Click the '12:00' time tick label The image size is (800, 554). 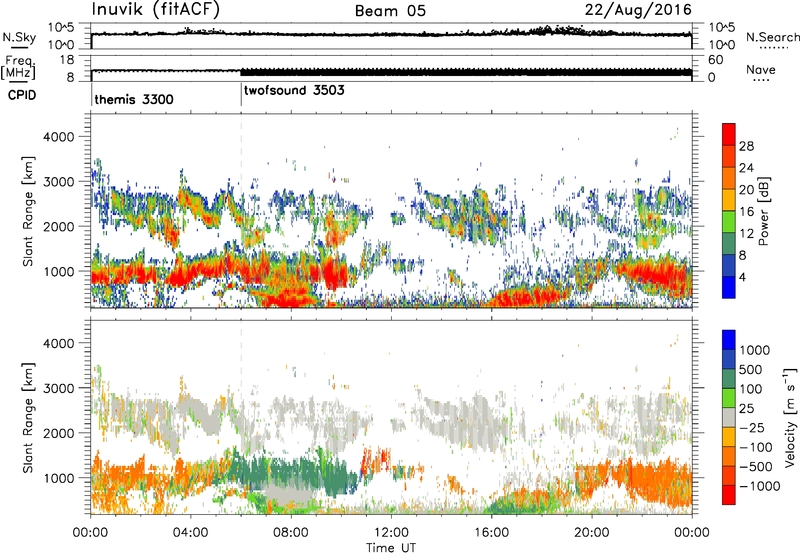(x=391, y=533)
